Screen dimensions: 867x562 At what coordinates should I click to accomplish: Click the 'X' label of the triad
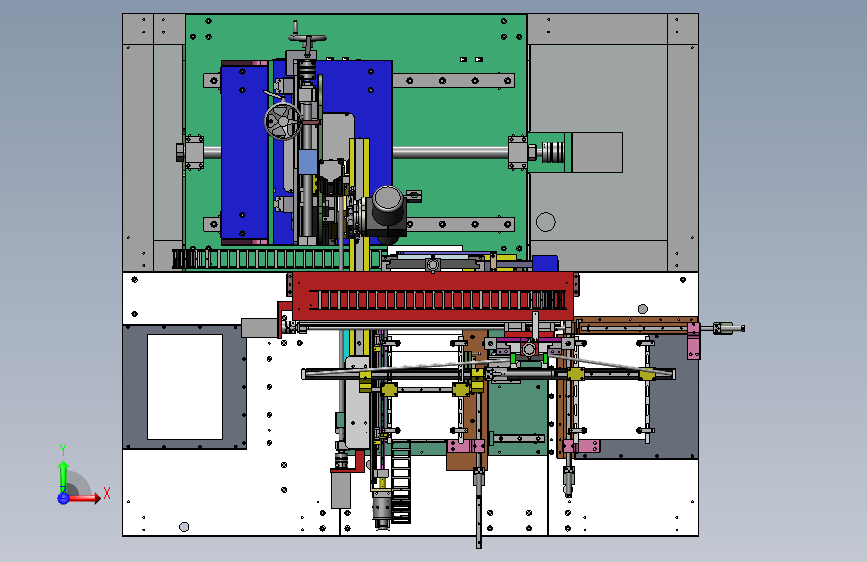(x=107, y=493)
